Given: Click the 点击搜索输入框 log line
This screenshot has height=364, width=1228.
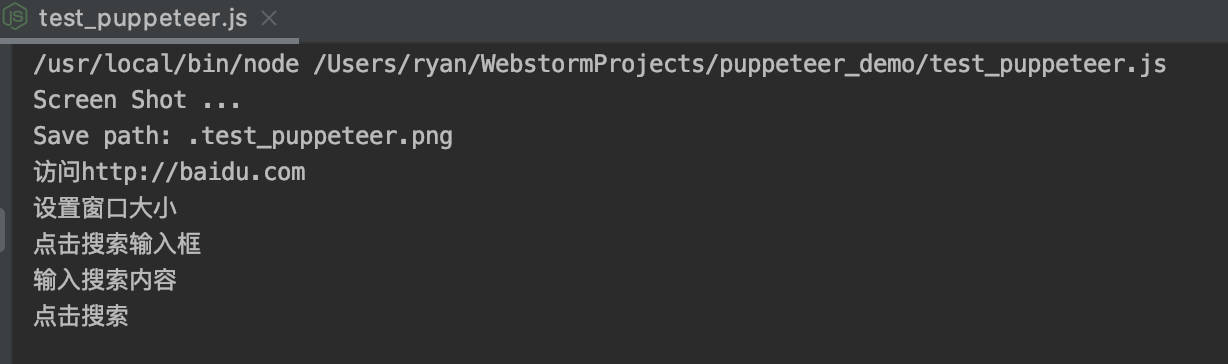Looking at the screenshot, I should pyautogui.click(x=117, y=244).
